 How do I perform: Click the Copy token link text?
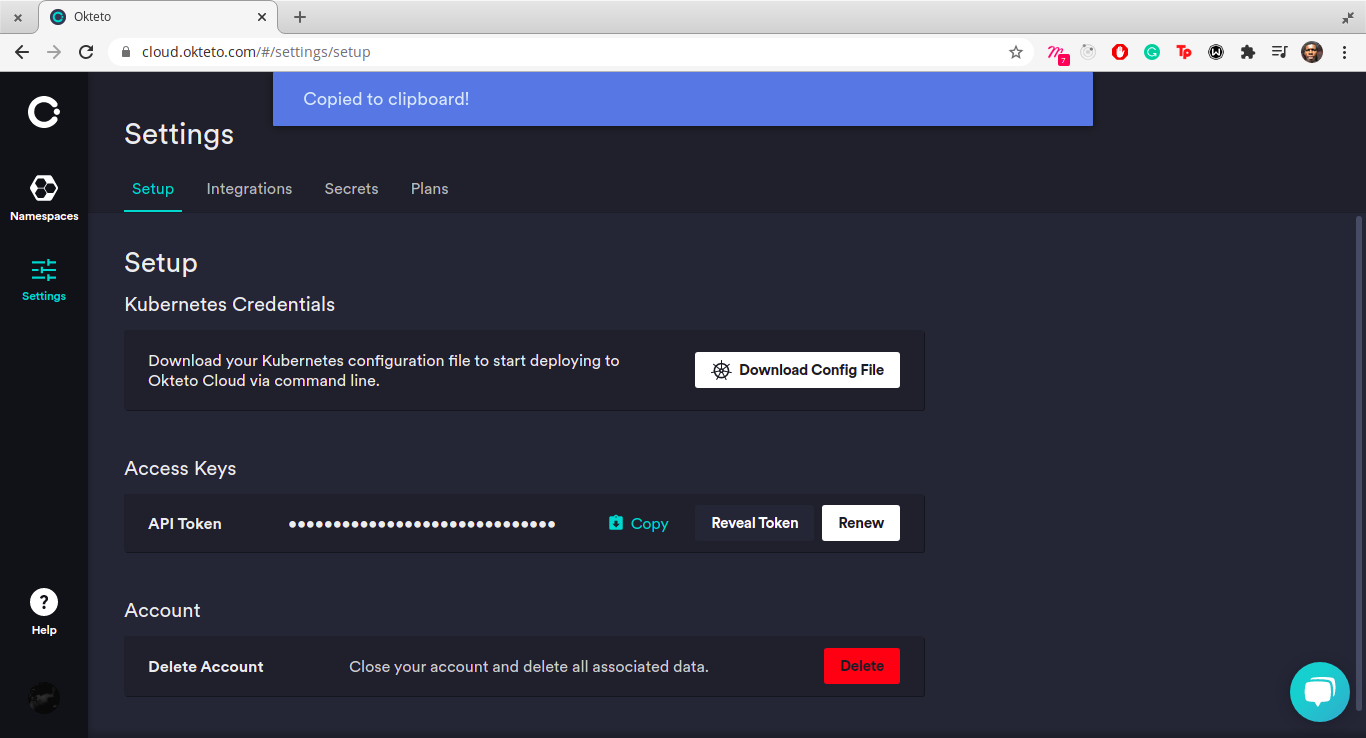[x=649, y=523]
